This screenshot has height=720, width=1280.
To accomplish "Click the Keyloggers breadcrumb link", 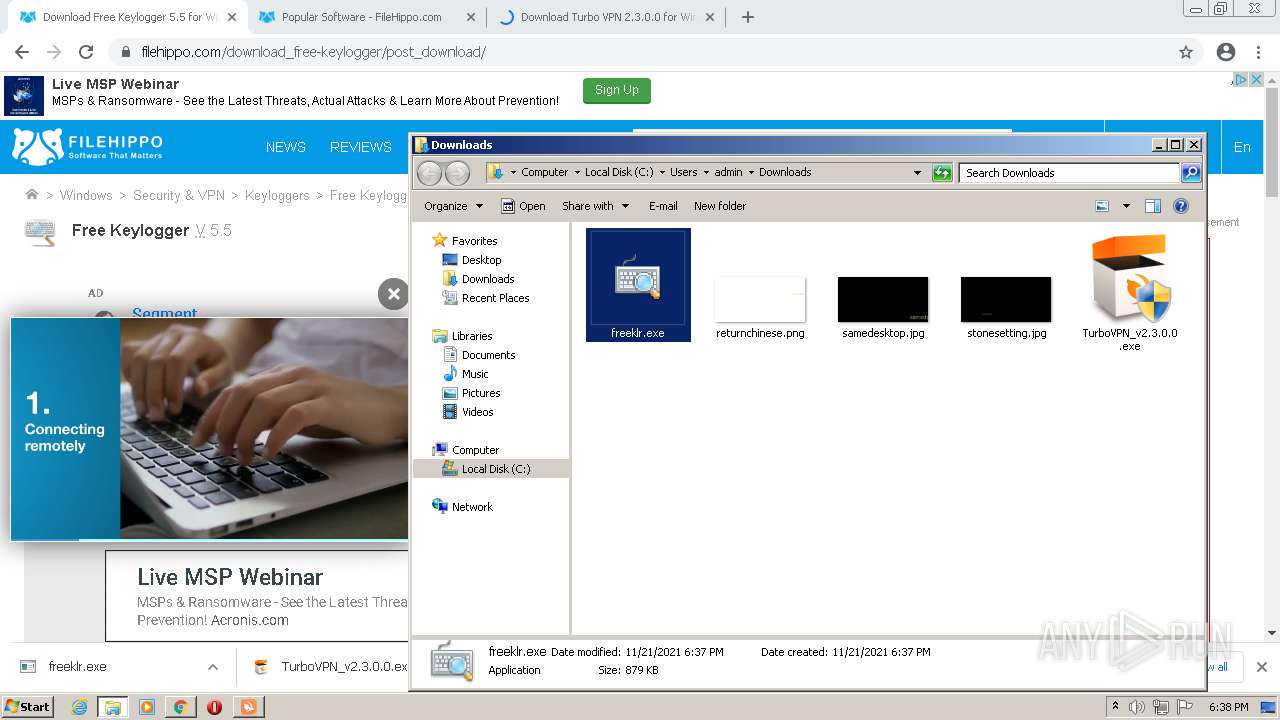I will pyautogui.click(x=277, y=195).
